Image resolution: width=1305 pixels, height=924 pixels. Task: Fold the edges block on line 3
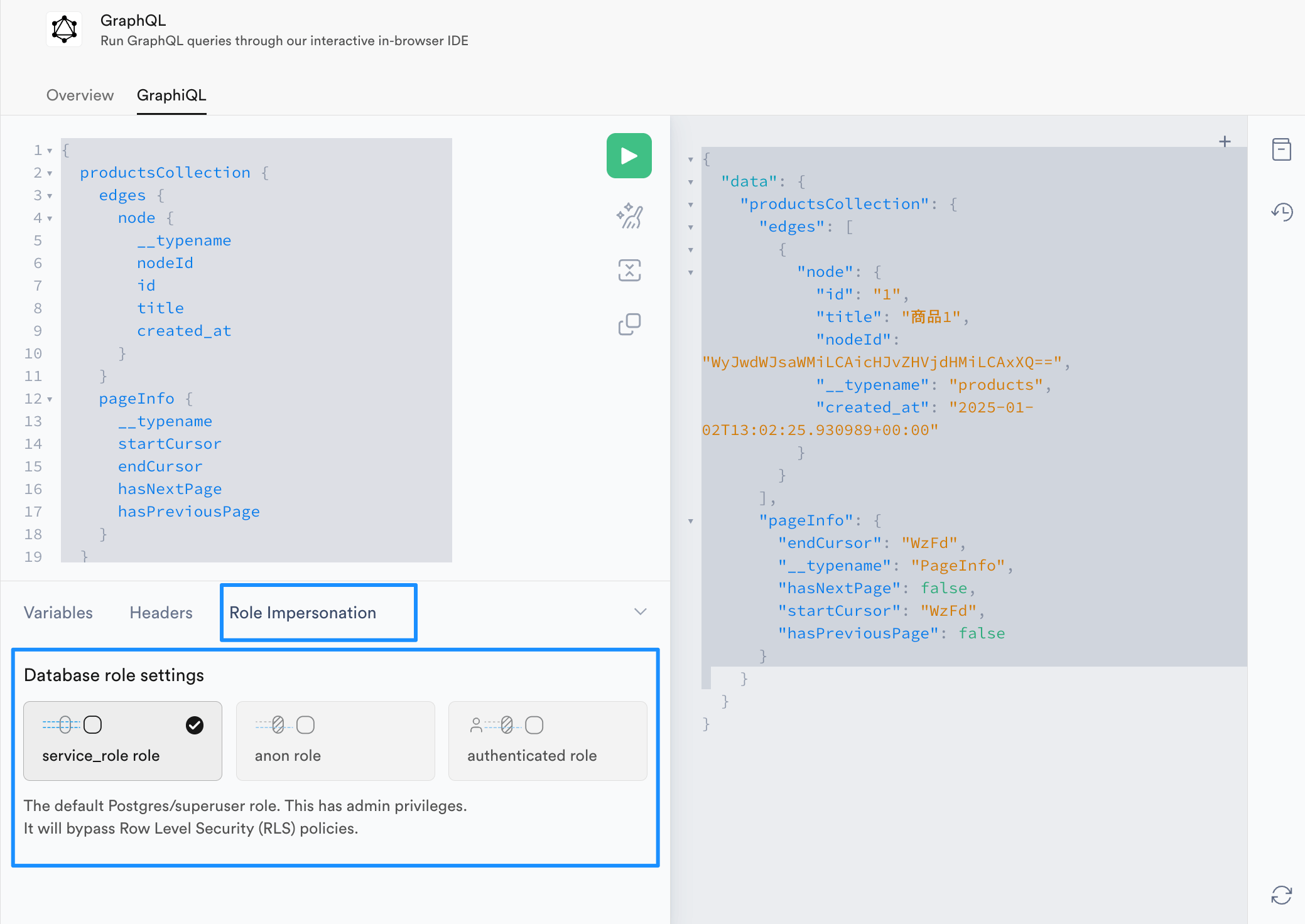50,196
